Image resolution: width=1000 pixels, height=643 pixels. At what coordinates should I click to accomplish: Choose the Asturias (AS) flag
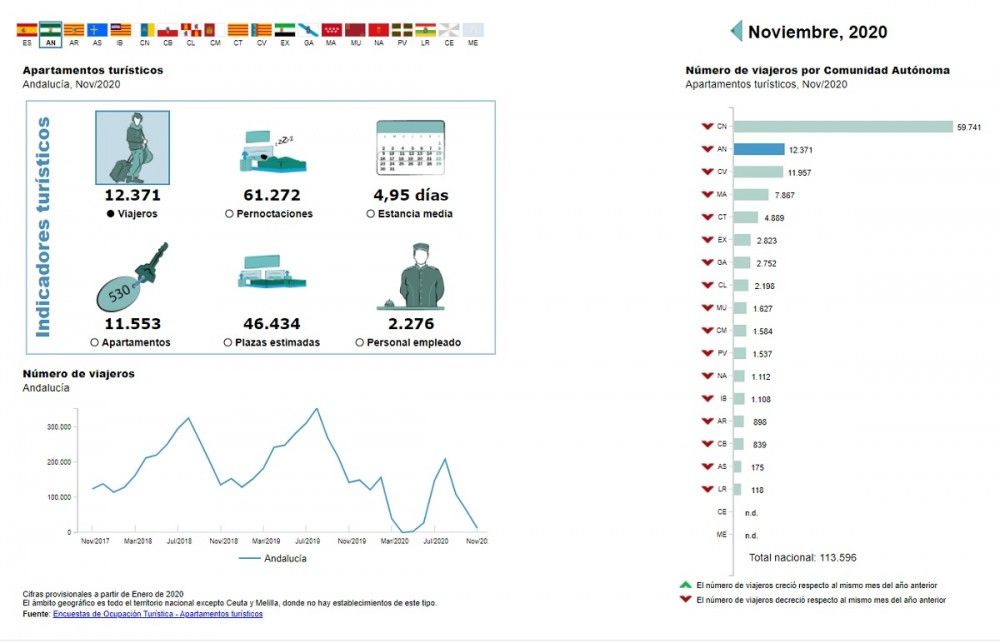point(97,30)
